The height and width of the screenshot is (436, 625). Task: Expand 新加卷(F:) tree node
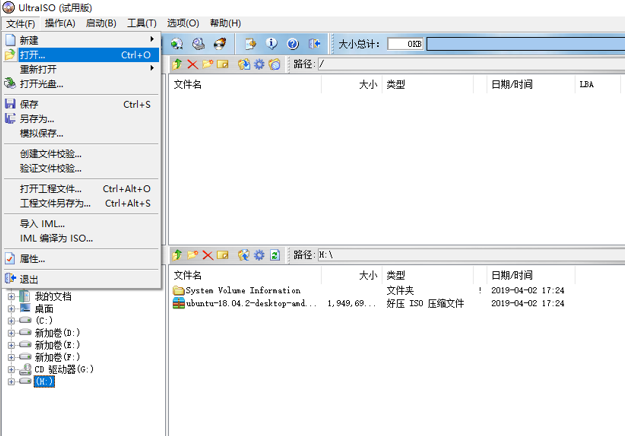point(11,357)
